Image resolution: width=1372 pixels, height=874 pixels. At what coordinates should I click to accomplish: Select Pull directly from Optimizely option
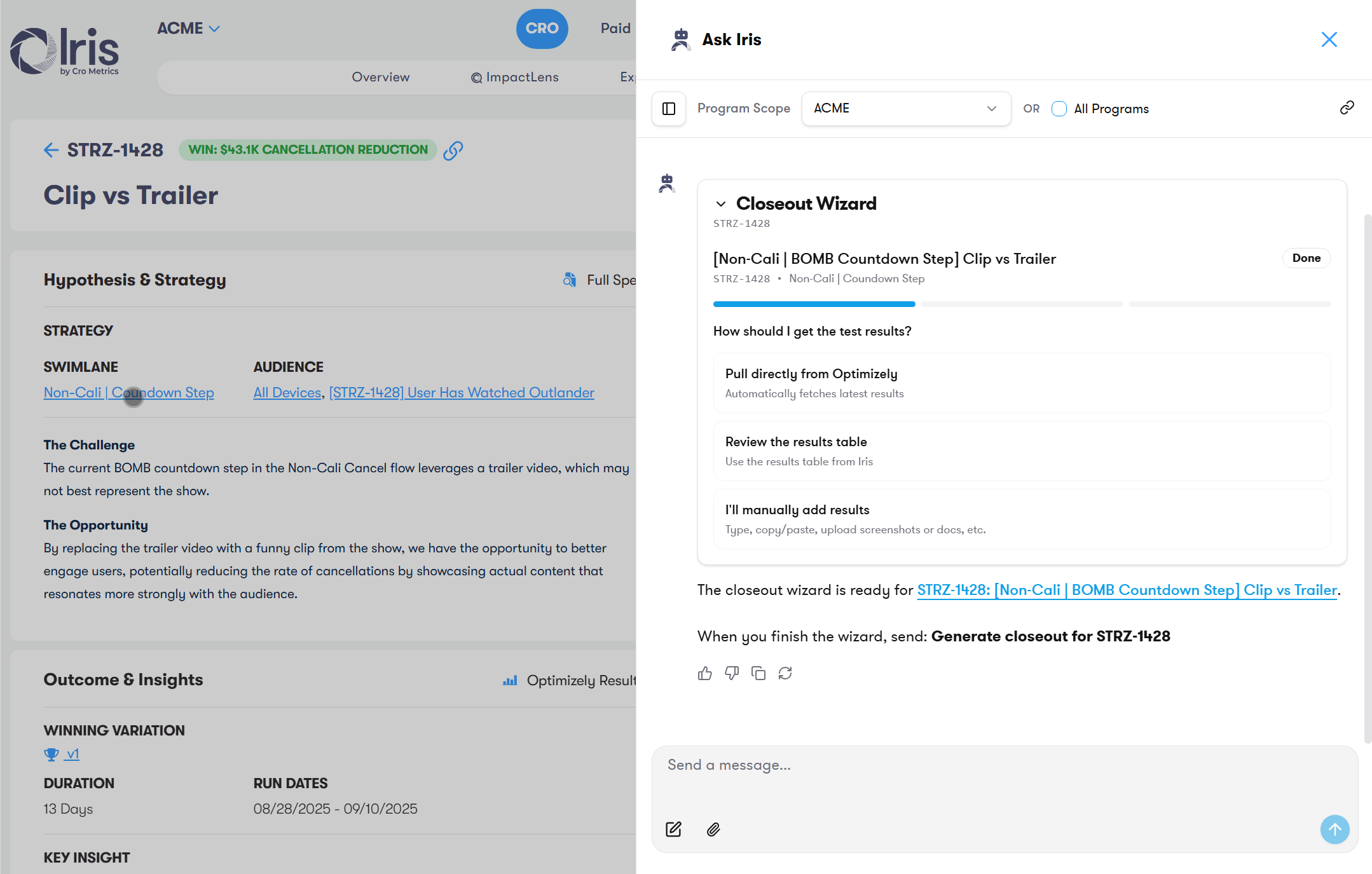(x=1022, y=383)
